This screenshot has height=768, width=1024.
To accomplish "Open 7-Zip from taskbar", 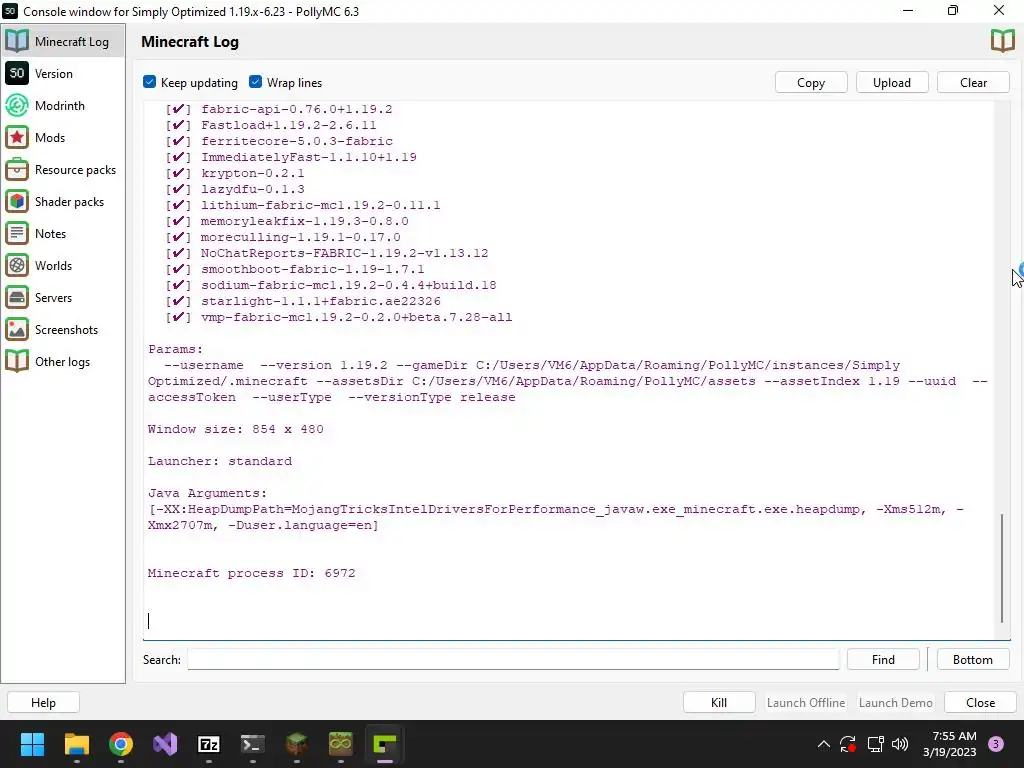I will 209,744.
